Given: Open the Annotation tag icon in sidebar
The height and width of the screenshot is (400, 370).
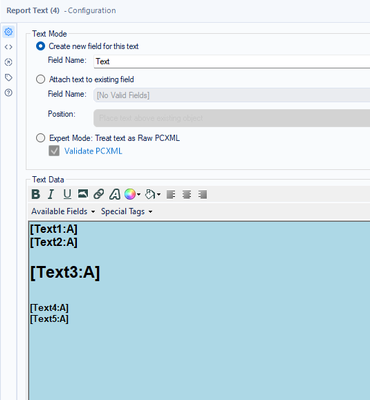Looking at the screenshot, I should [9, 77].
